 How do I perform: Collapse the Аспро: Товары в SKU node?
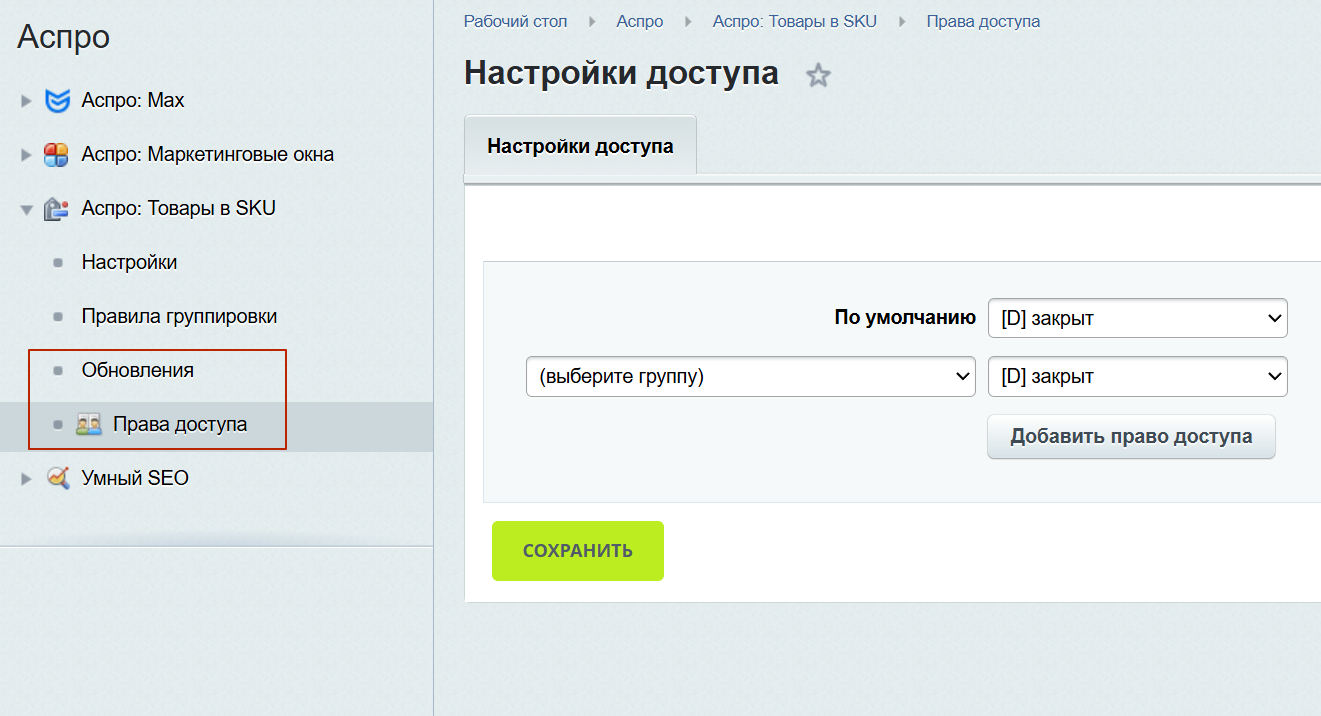[27, 209]
